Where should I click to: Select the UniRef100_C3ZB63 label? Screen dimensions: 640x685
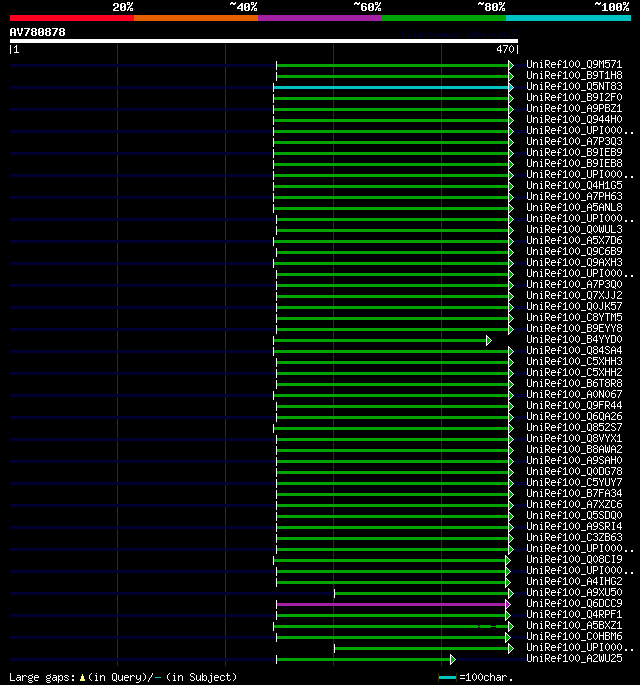(x=574, y=538)
